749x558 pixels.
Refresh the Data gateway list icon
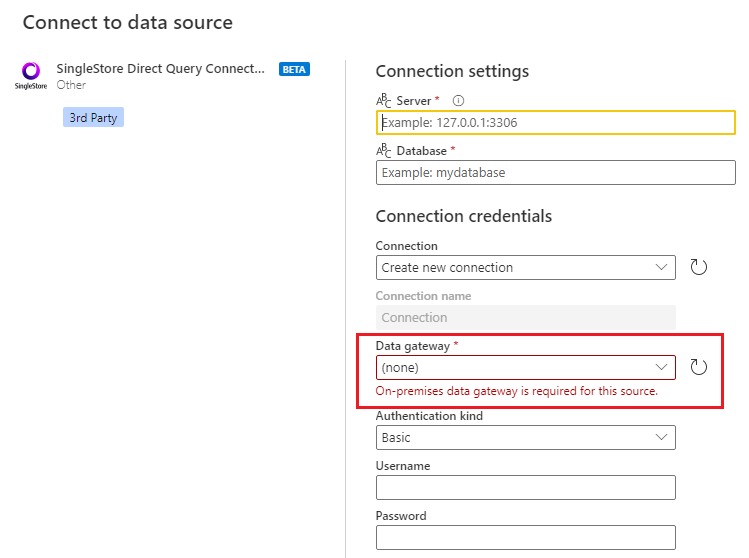(x=698, y=367)
